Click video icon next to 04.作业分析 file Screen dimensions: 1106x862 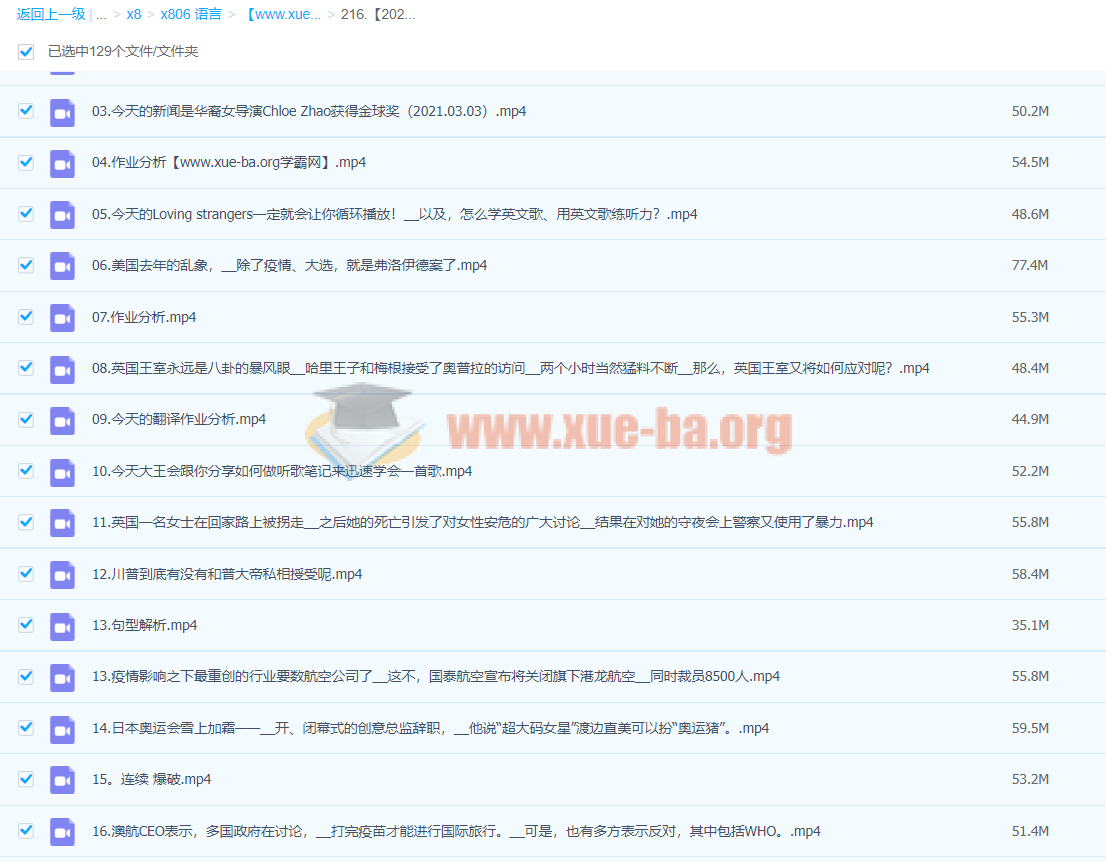coord(63,163)
